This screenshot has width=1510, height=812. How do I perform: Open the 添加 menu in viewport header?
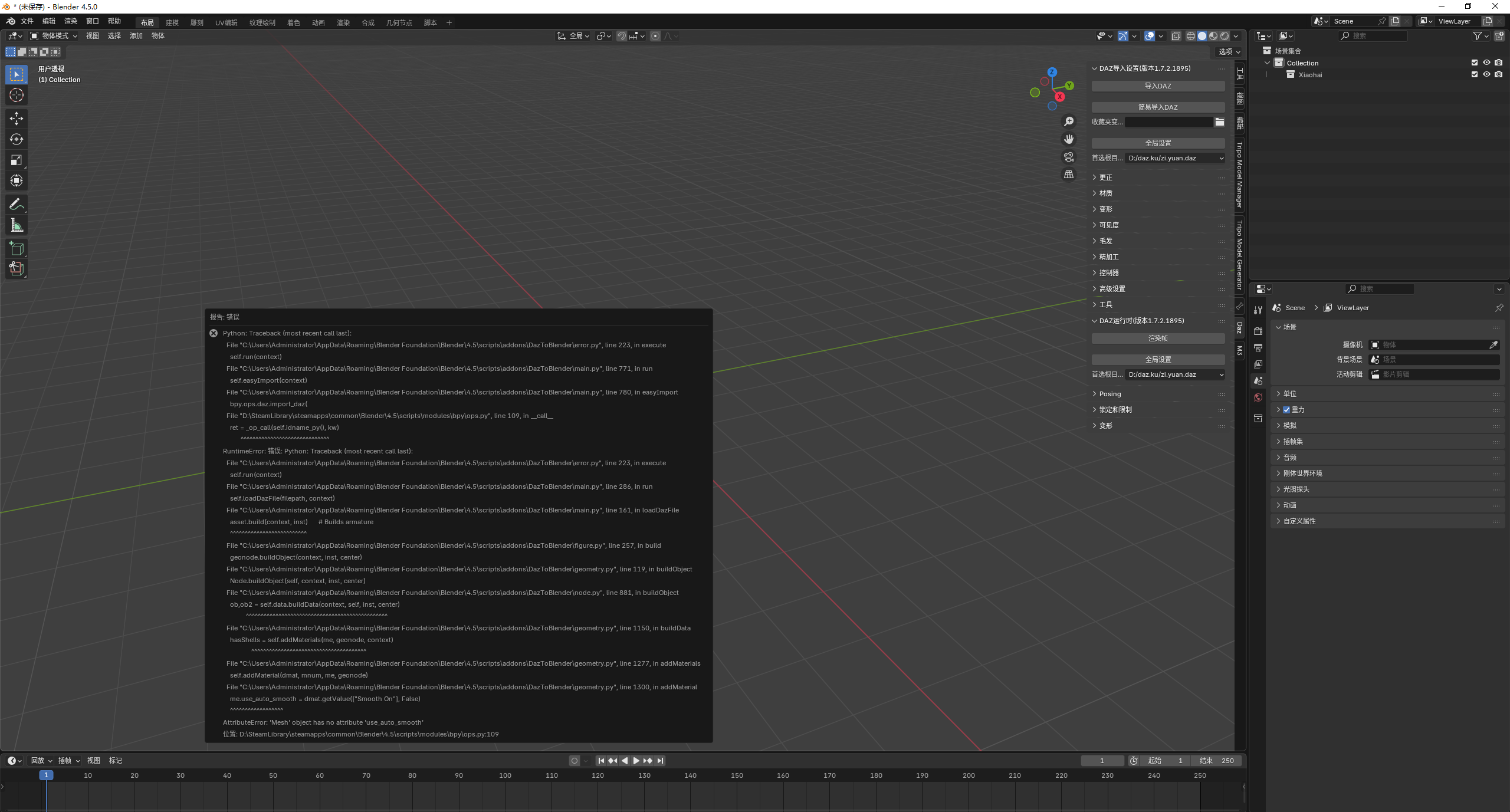click(x=136, y=36)
